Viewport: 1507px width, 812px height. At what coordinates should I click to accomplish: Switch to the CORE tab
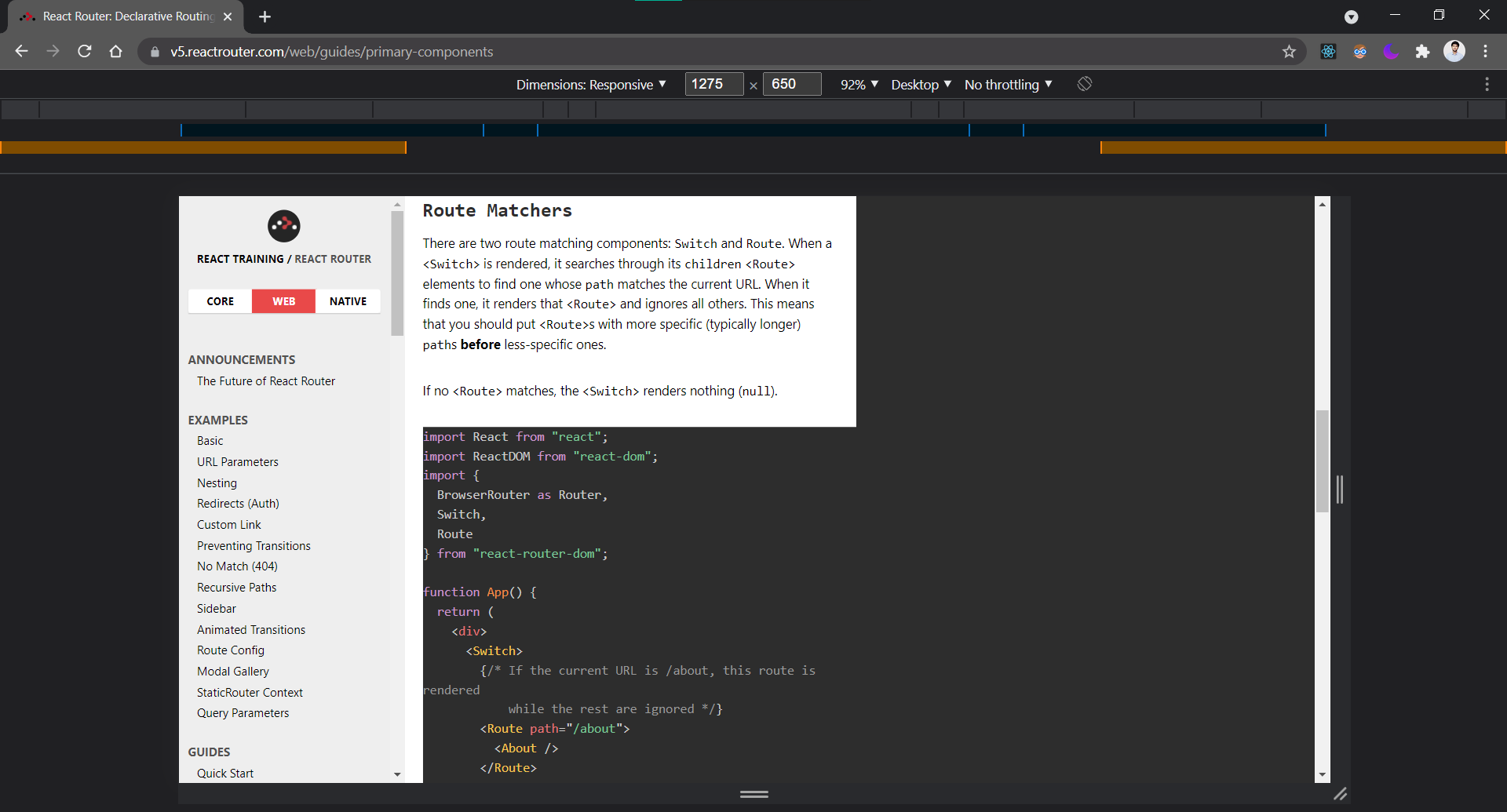pyautogui.click(x=220, y=301)
